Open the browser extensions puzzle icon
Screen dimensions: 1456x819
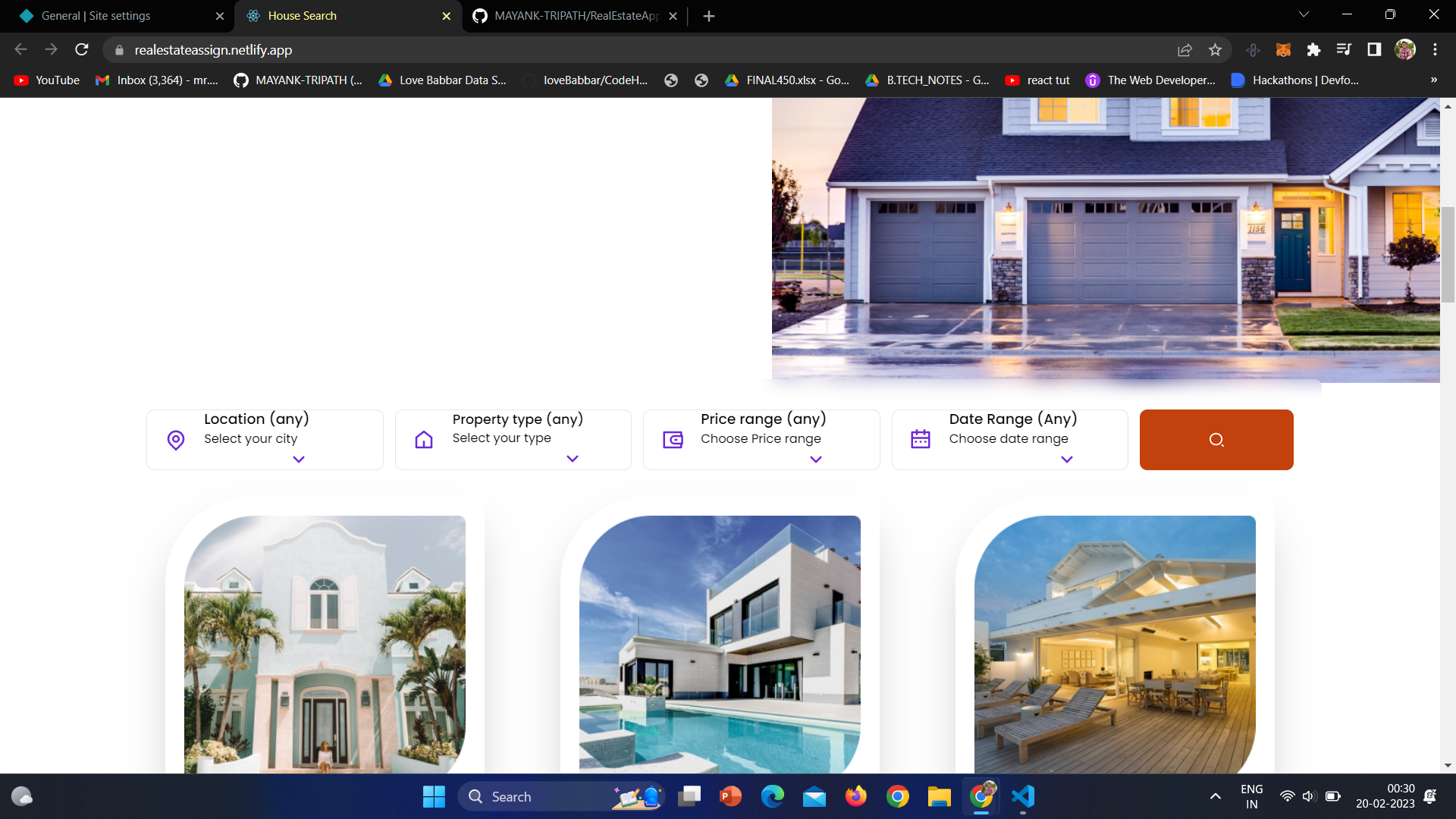point(1315,50)
